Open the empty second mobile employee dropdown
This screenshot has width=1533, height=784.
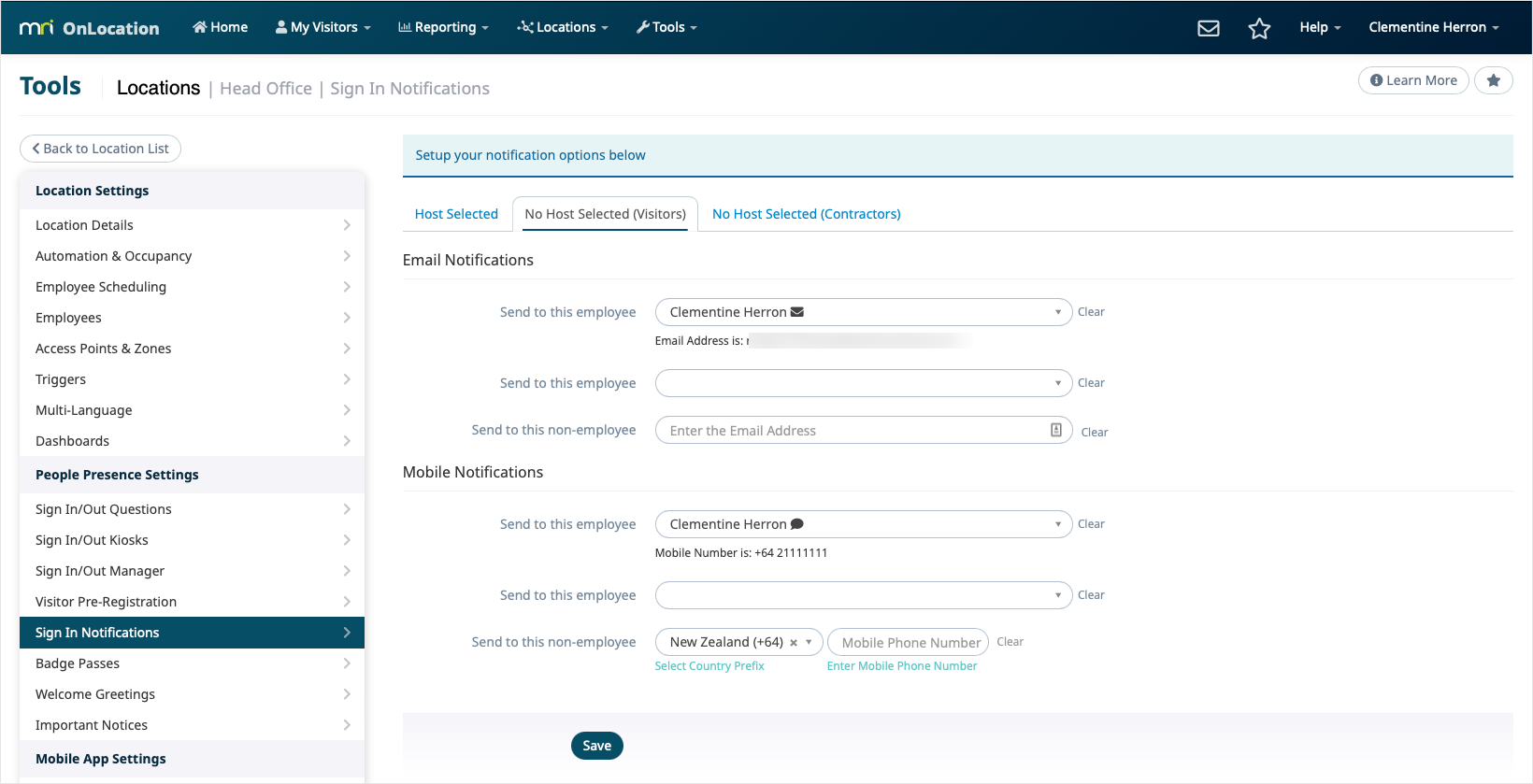864,595
